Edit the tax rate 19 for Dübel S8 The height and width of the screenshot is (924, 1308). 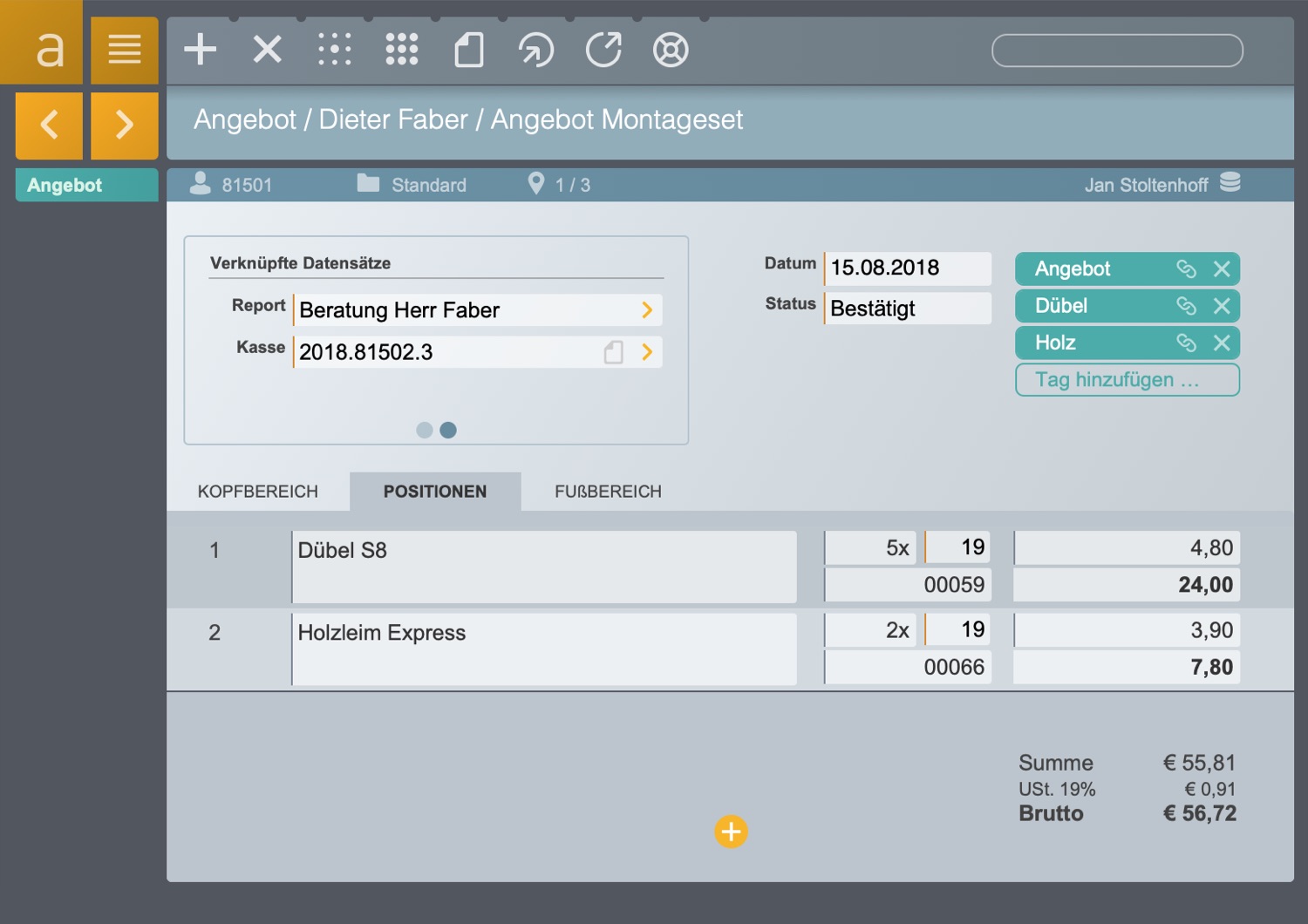pyautogui.click(x=957, y=547)
